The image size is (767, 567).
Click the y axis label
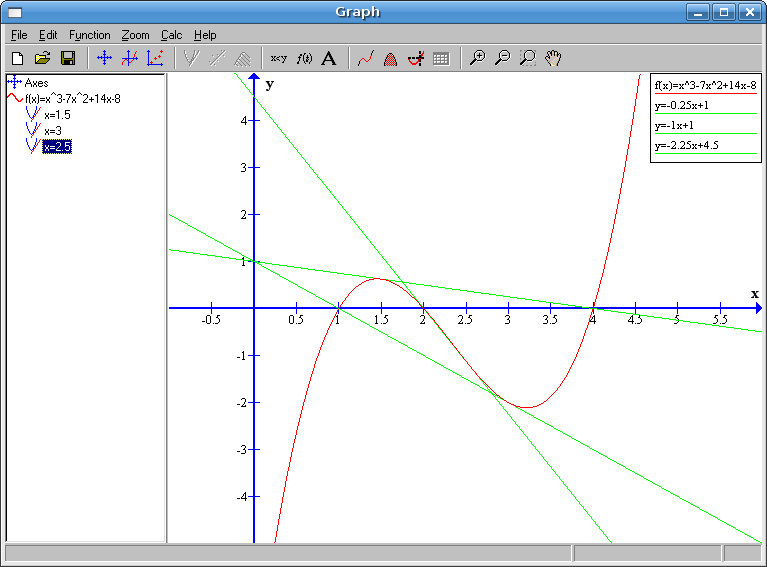coord(270,85)
